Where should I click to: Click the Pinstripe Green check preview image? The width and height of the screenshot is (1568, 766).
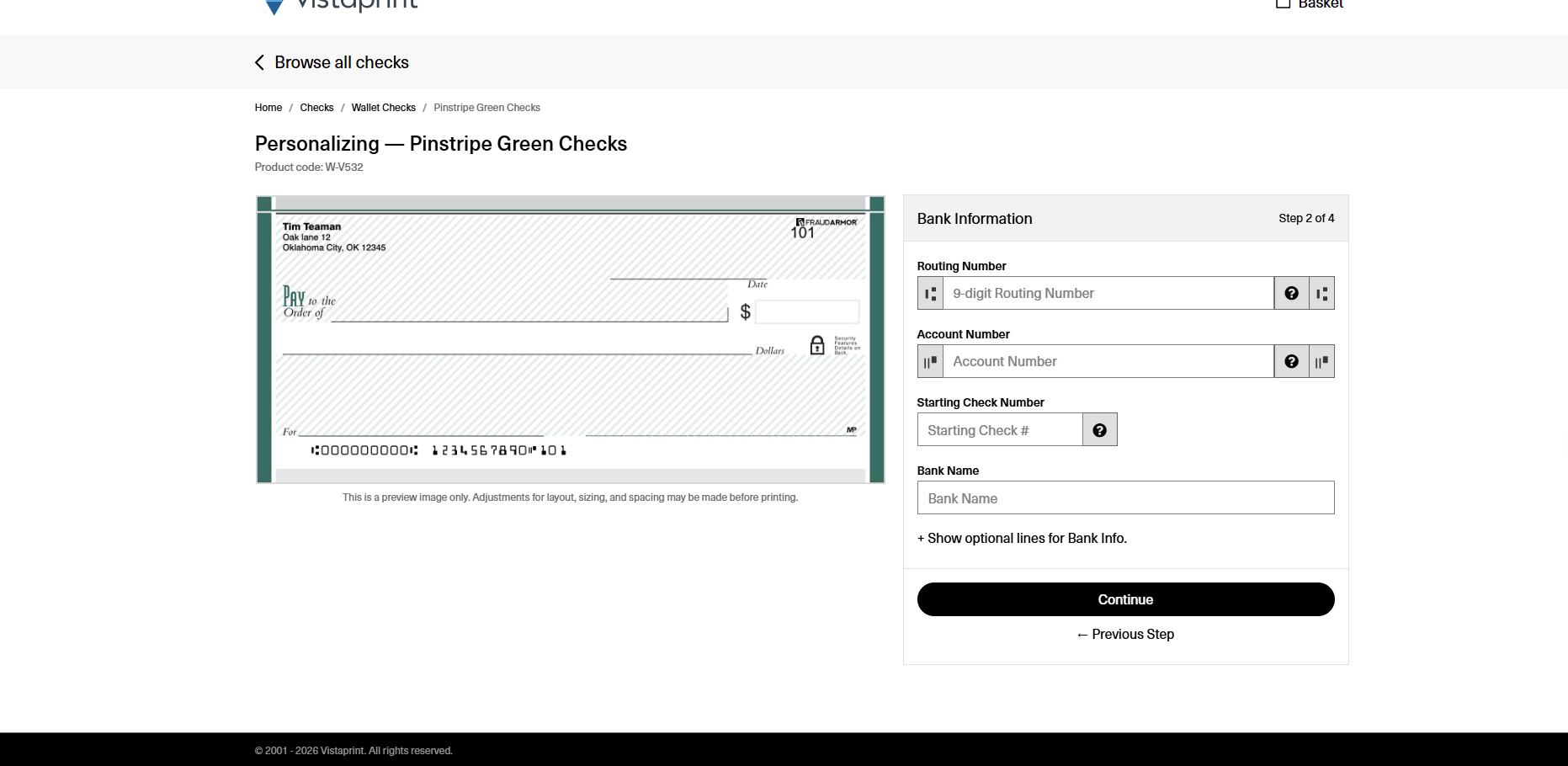[571, 339]
